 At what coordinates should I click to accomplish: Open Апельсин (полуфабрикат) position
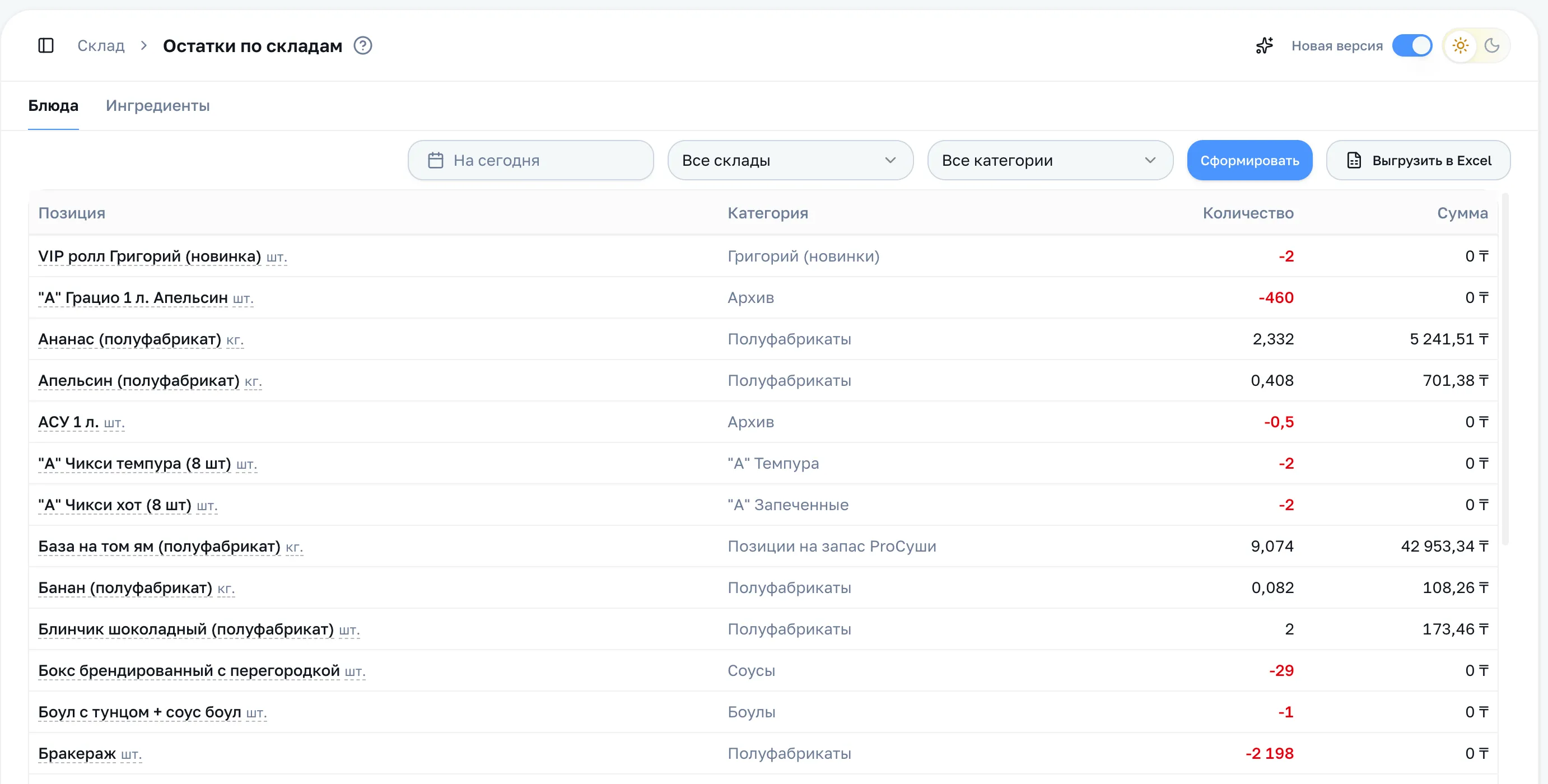tap(139, 381)
